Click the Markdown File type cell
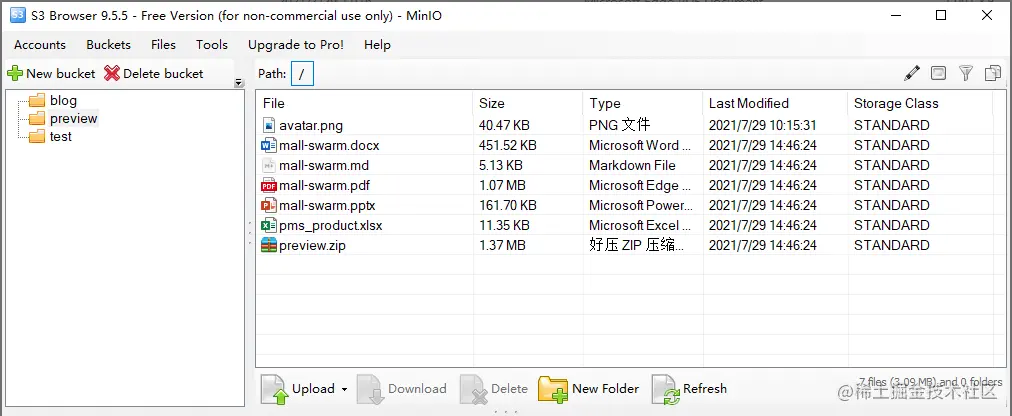Image resolution: width=1012 pixels, height=416 pixels. tap(632, 165)
